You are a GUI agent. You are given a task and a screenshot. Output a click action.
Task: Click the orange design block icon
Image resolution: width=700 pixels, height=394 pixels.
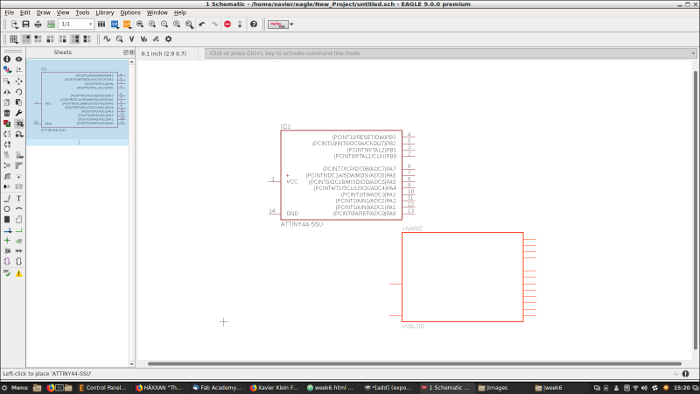(127, 24)
